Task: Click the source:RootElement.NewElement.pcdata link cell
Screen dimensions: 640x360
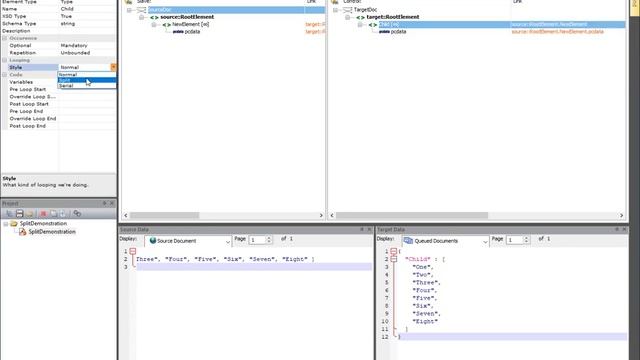Action: (557, 32)
